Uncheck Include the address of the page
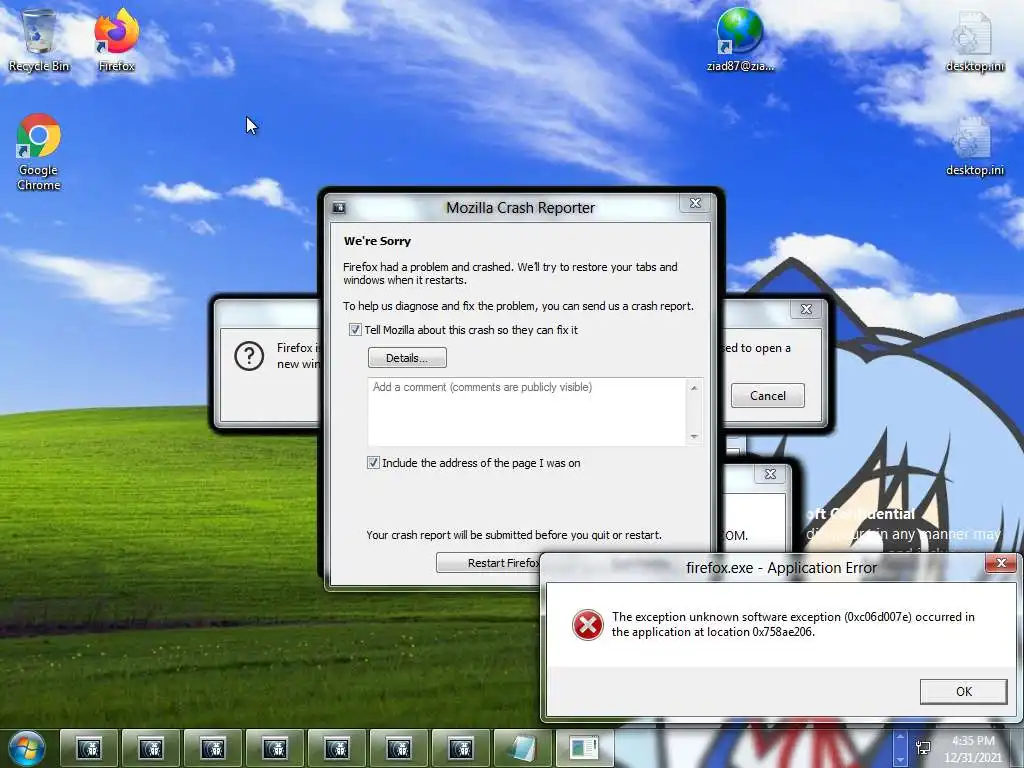Image resolution: width=1024 pixels, height=768 pixels. coord(373,463)
